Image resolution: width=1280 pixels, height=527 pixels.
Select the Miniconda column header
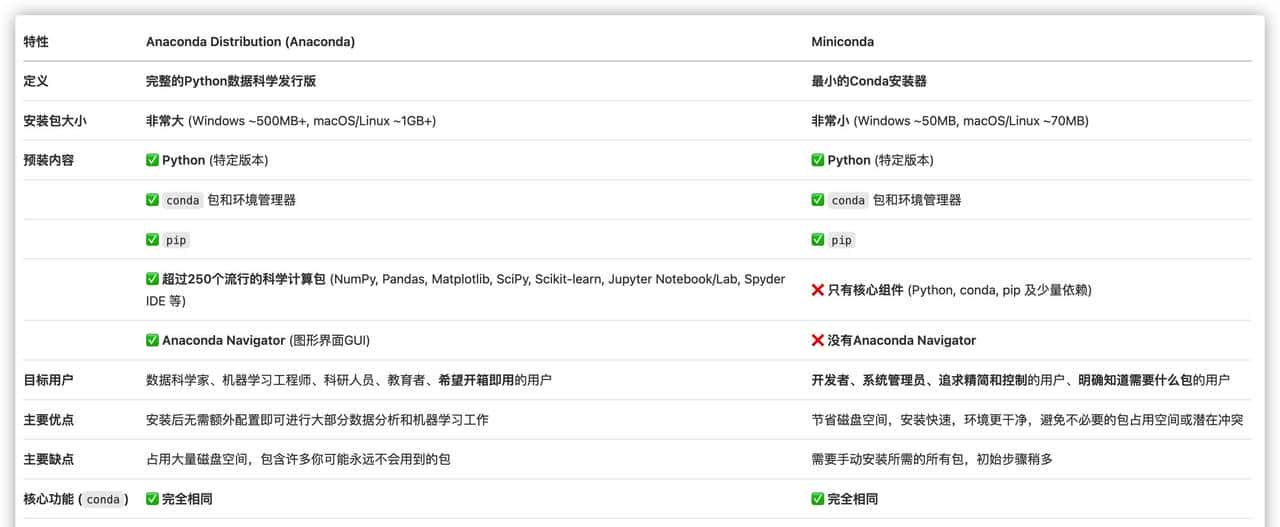click(840, 42)
